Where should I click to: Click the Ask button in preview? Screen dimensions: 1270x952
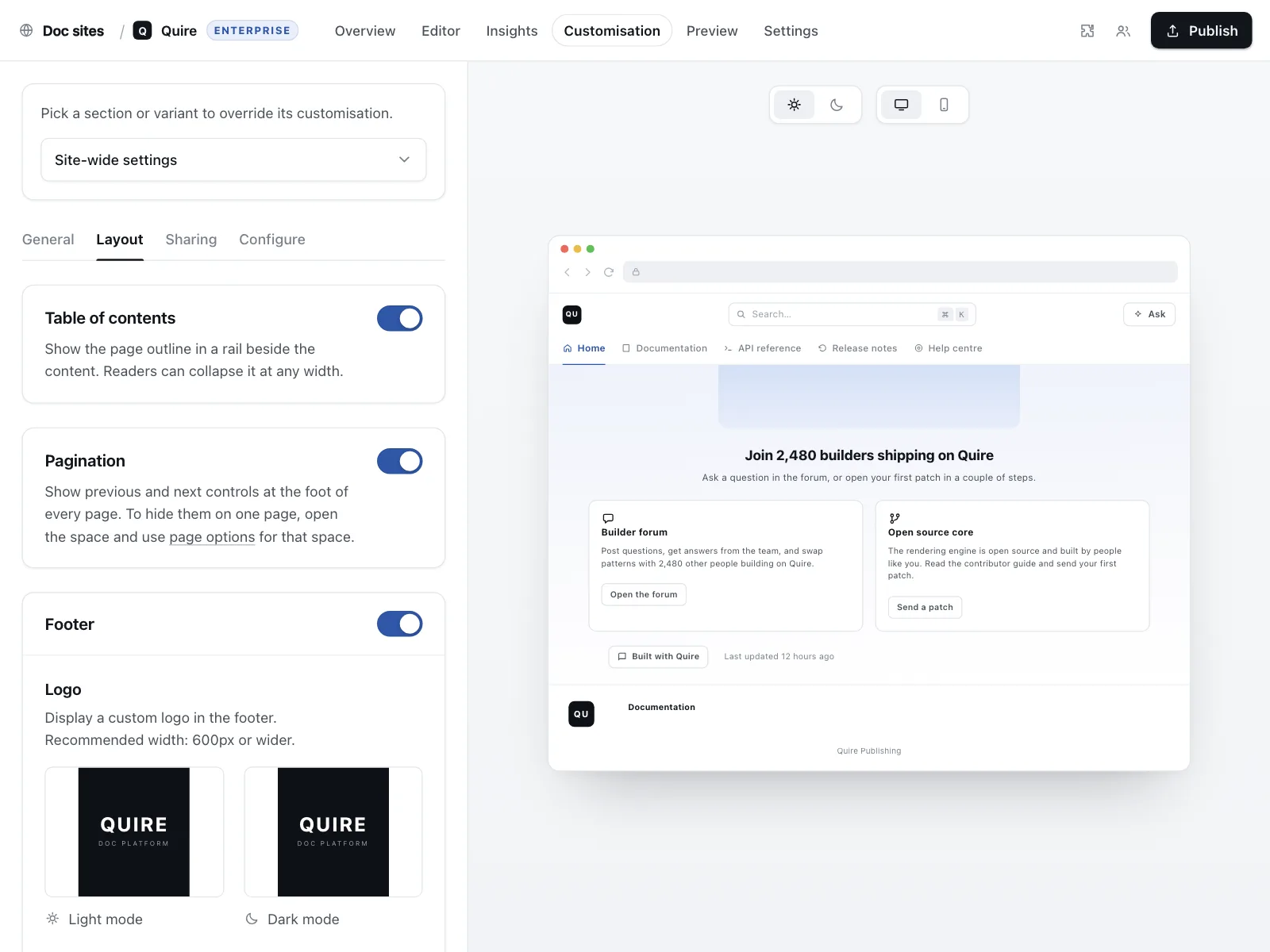pos(1149,314)
